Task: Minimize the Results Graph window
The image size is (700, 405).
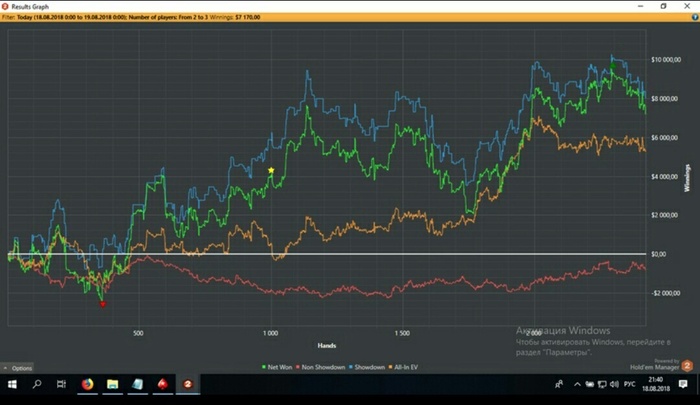Action: pos(640,6)
